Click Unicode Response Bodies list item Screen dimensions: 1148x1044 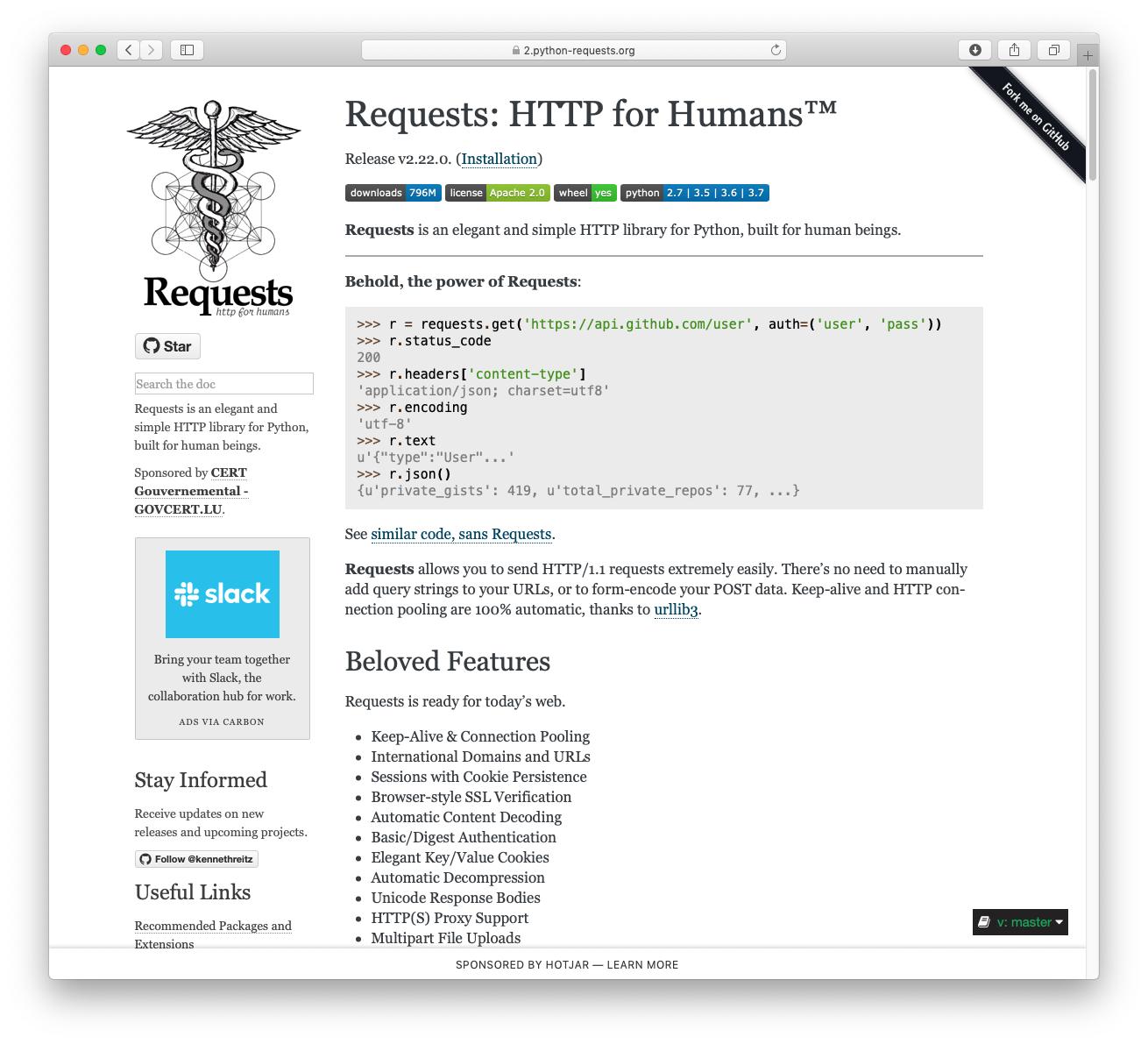456,898
